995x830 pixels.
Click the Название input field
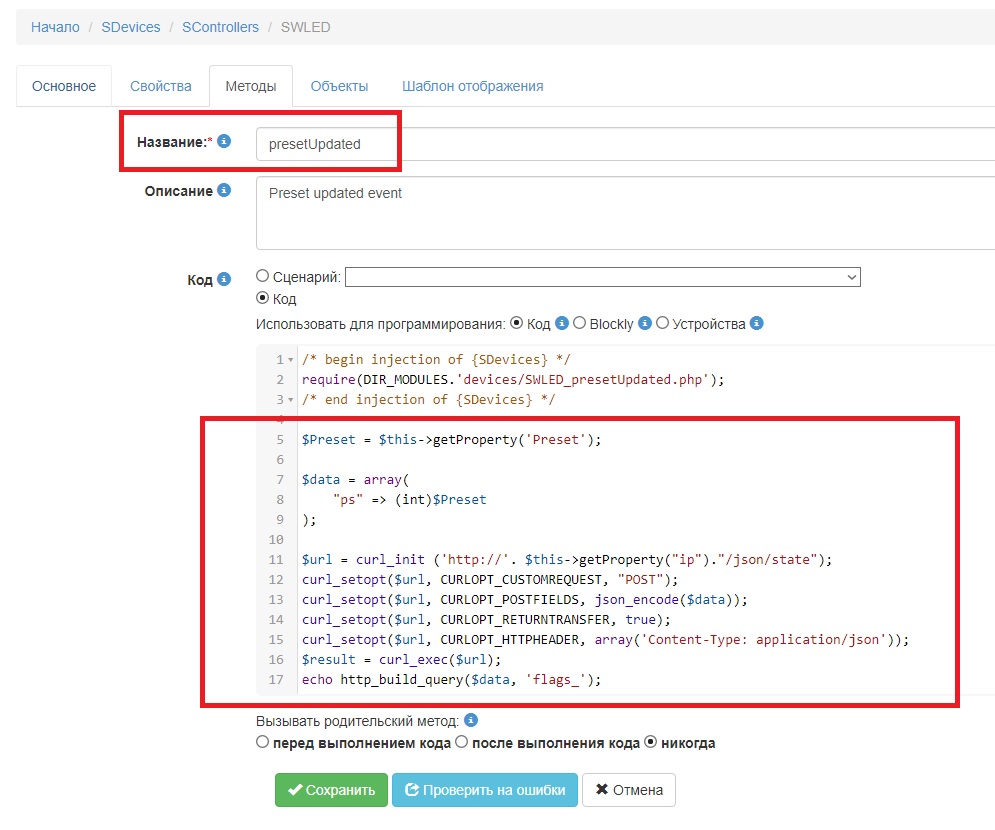tap(620, 144)
